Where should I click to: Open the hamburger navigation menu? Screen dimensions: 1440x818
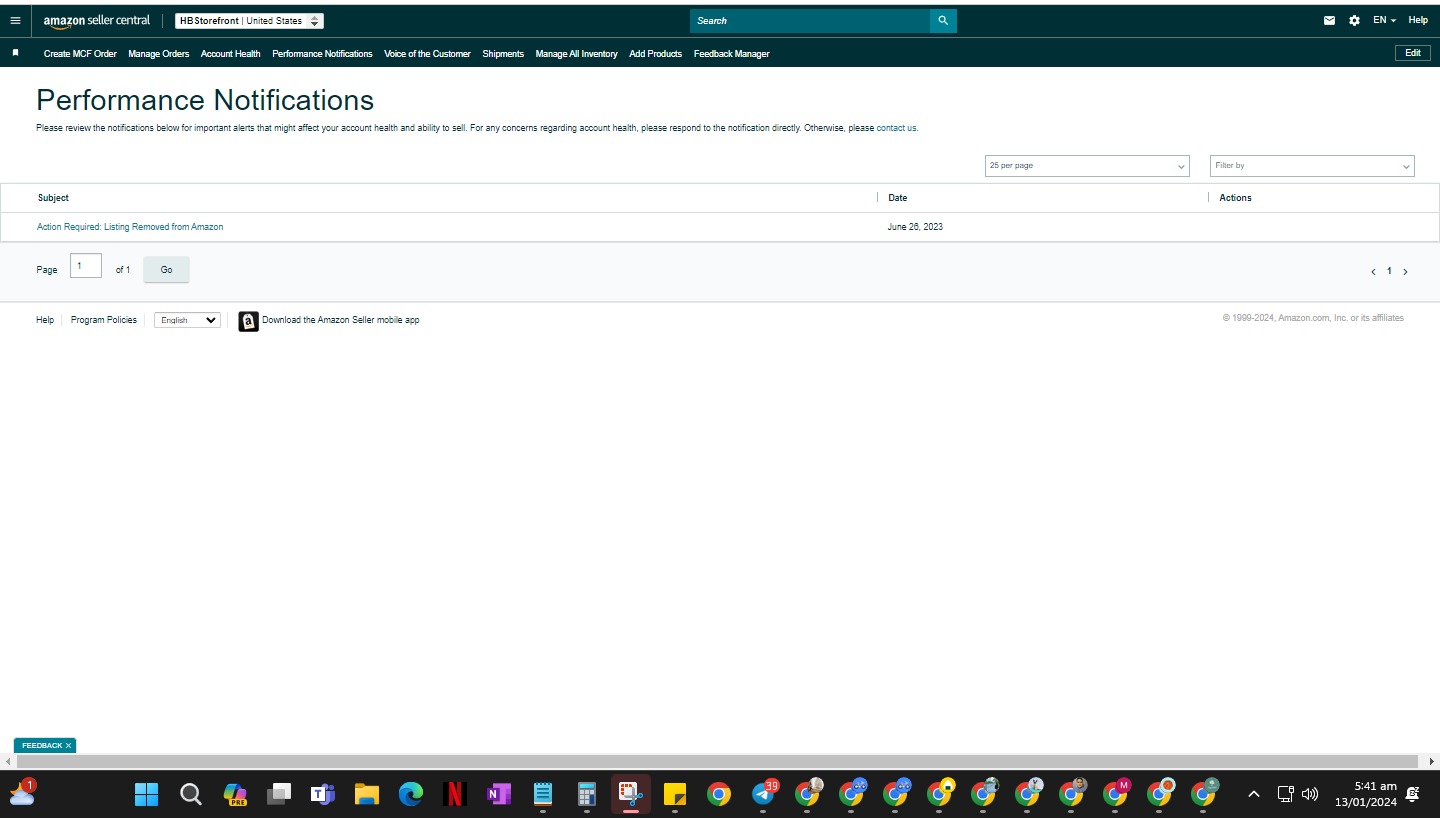click(15, 20)
